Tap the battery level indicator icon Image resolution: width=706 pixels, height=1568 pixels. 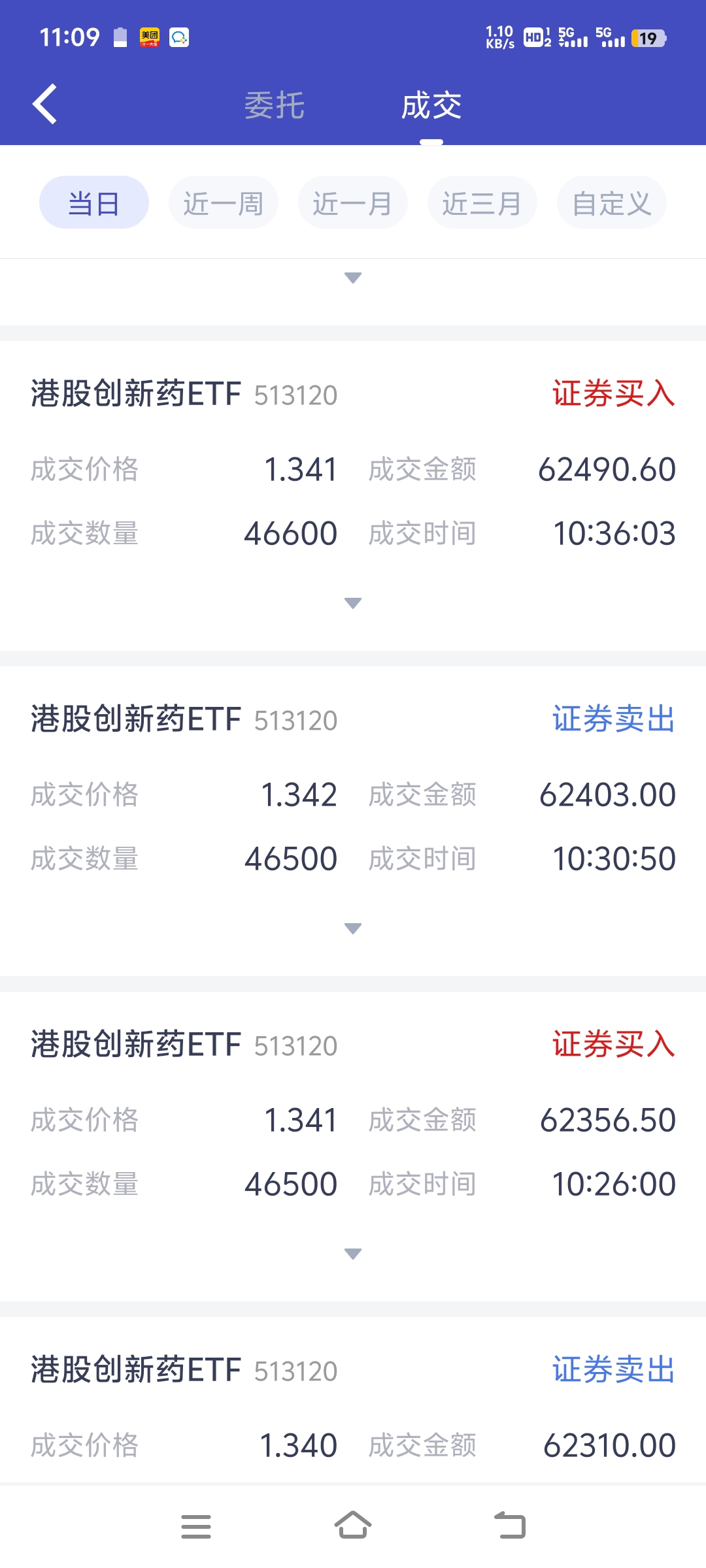pyautogui.click(x=648, y=39)
